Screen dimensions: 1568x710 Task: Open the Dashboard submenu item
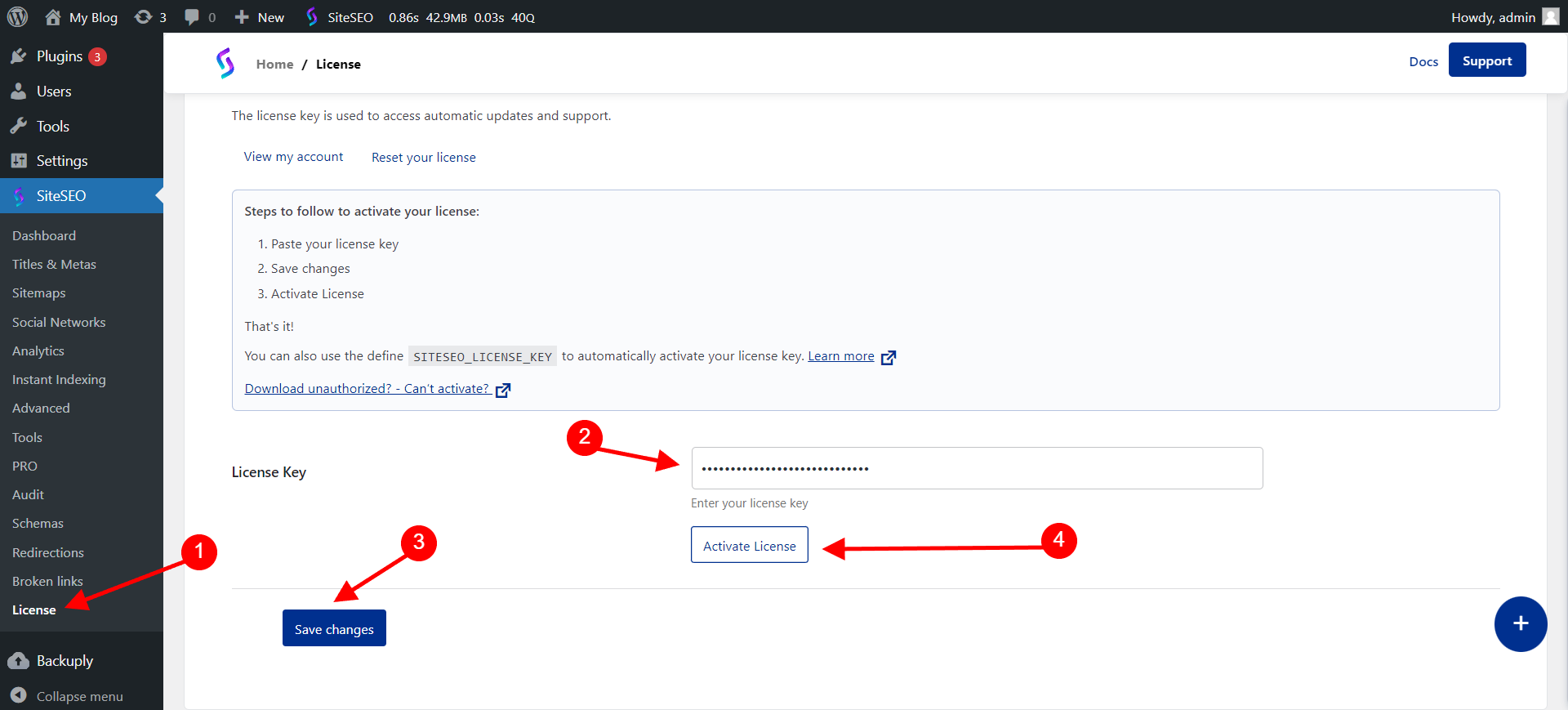click(x=44, y=236)
